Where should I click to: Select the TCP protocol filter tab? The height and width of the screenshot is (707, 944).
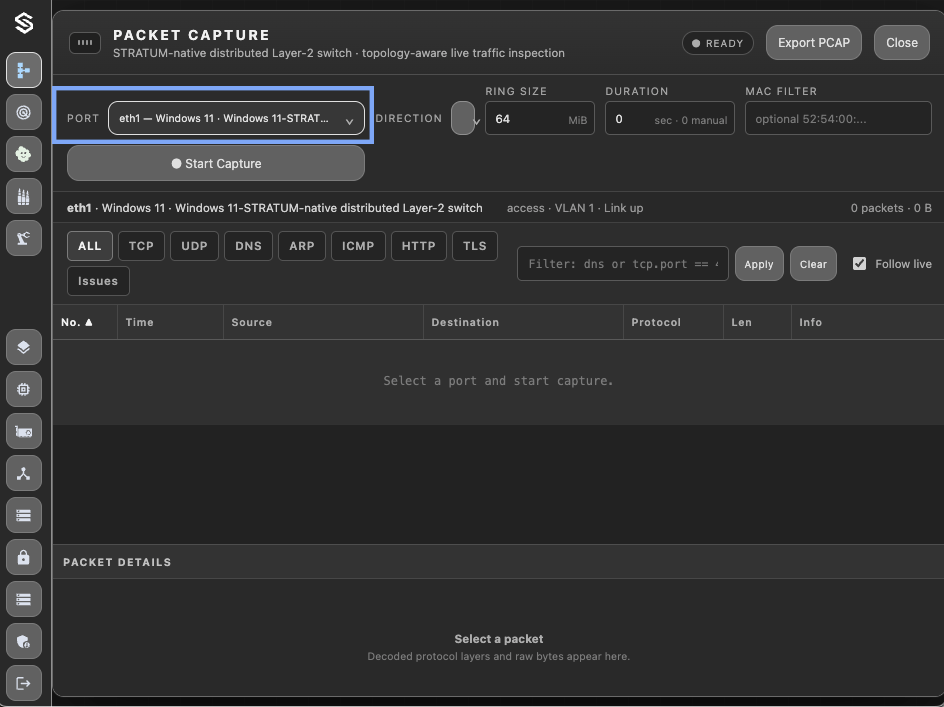[x=141, y=246]
